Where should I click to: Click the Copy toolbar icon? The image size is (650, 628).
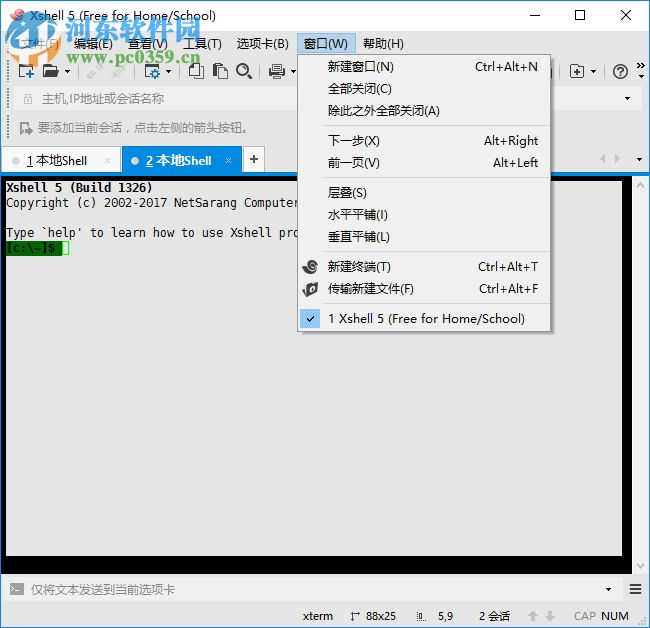pos(196,71)
